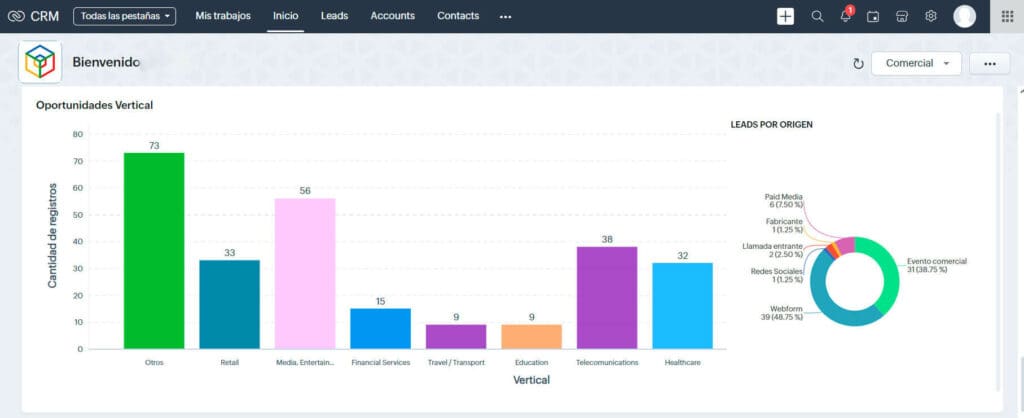Go to the Accounts tab
Viewport: 1024px width, 418px height.
(393, 16)
